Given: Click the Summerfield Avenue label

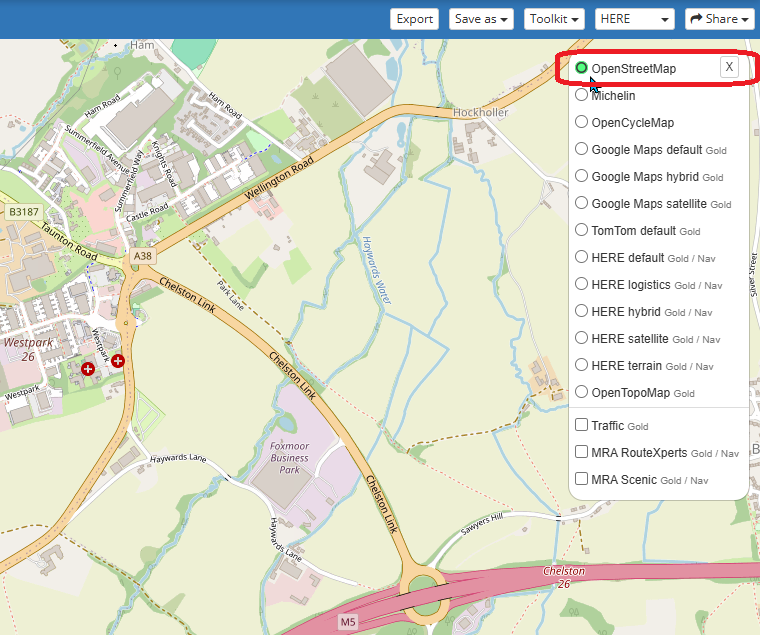Looking at the screenshot, I should point(97,148).
